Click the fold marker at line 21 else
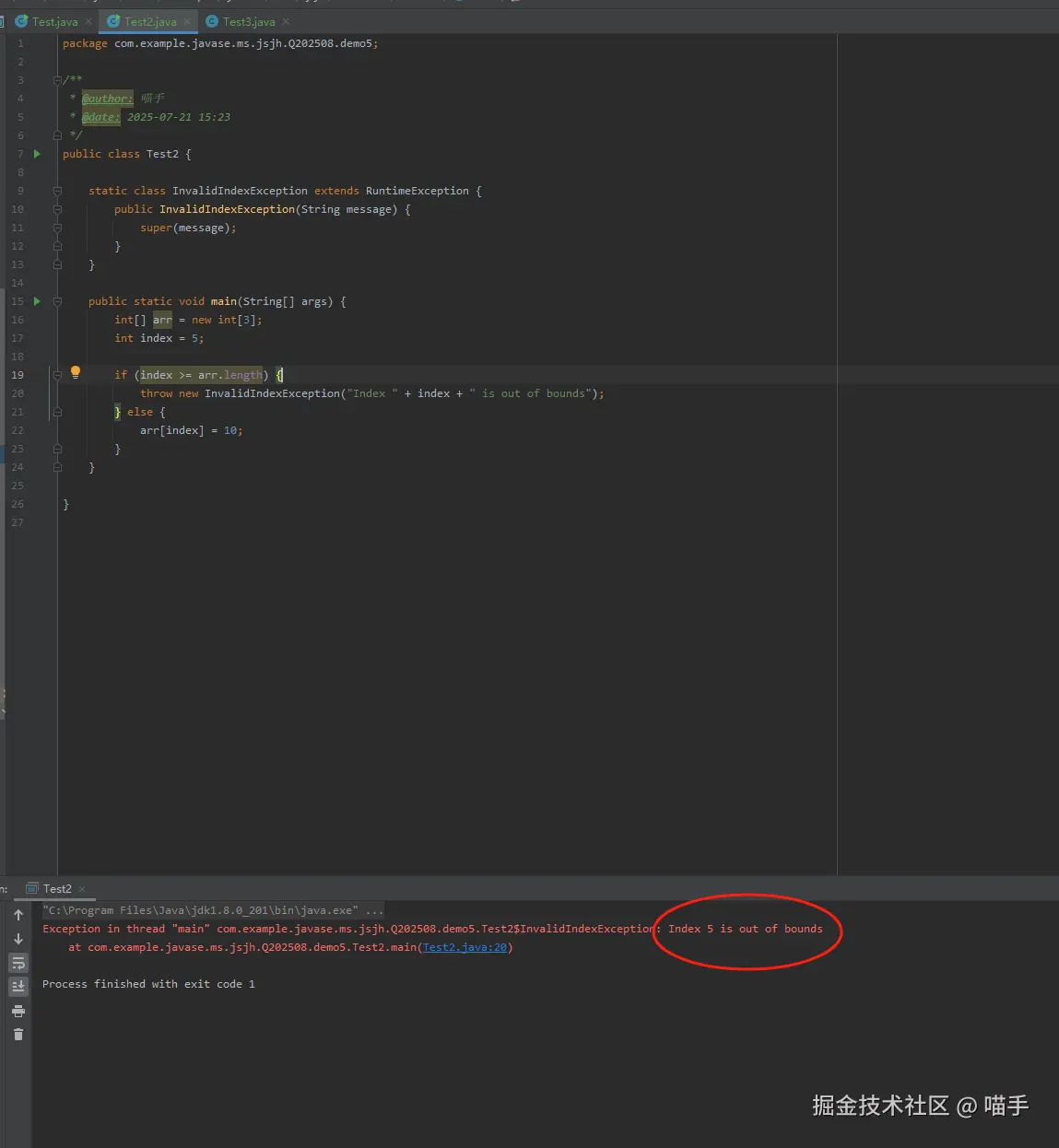The image size is (1059, 1148). click(57, 412)
